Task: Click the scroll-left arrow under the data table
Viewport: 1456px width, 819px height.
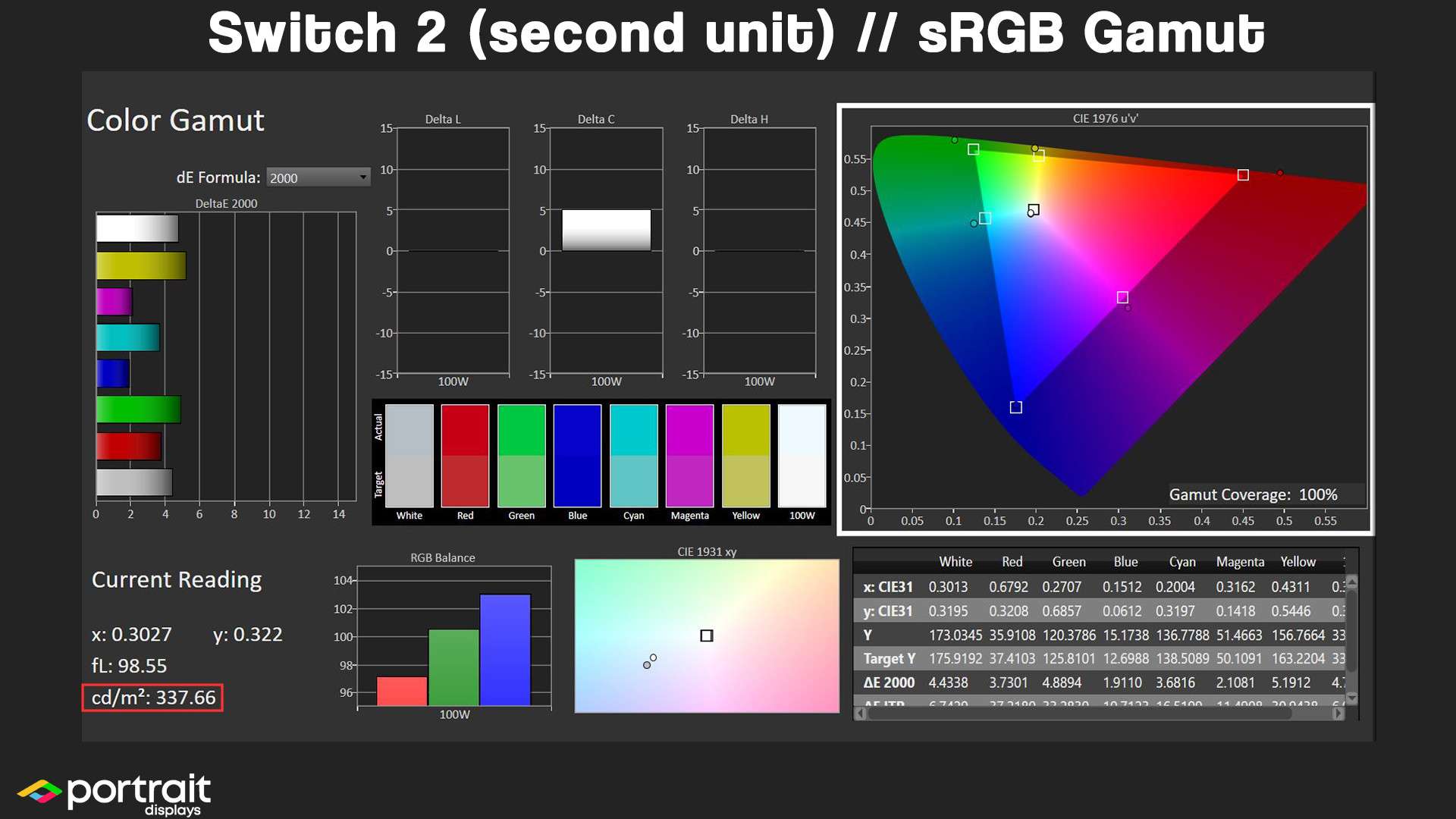Action: click(861, 713)
